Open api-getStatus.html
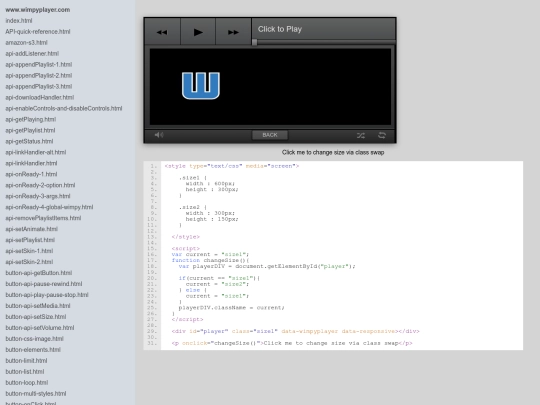Screen dimensions: 540x405 [29, 142]
